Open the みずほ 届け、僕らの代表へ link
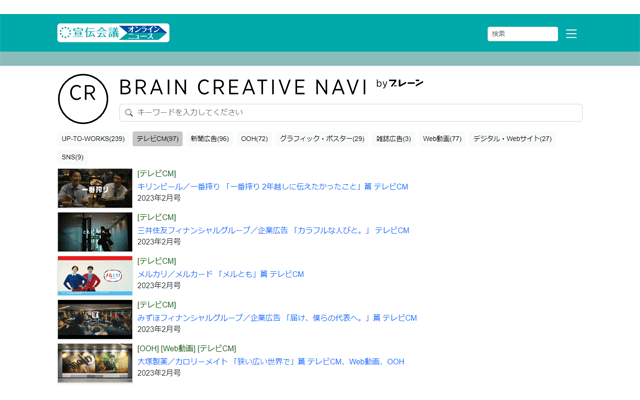Image resolution: width=640 pixels, height=400 pixels. click(277, 318)
